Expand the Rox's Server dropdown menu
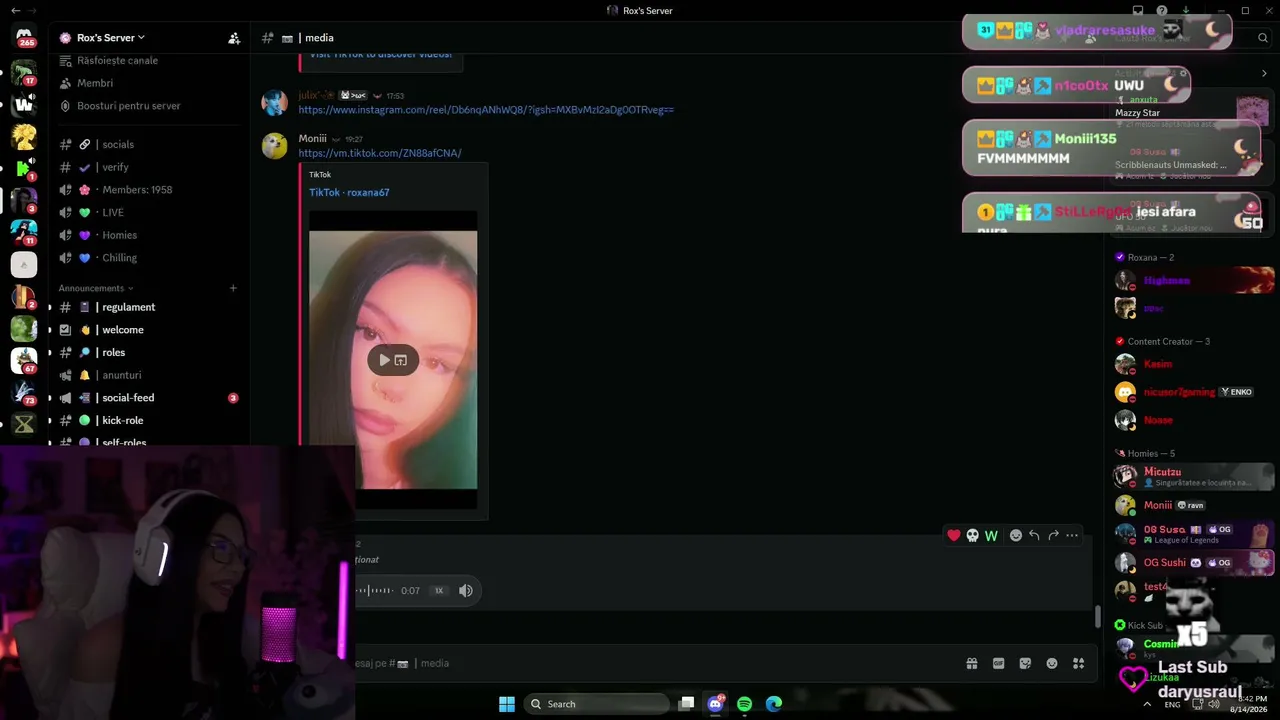1280x720 pixels. [x=110, y=38]
